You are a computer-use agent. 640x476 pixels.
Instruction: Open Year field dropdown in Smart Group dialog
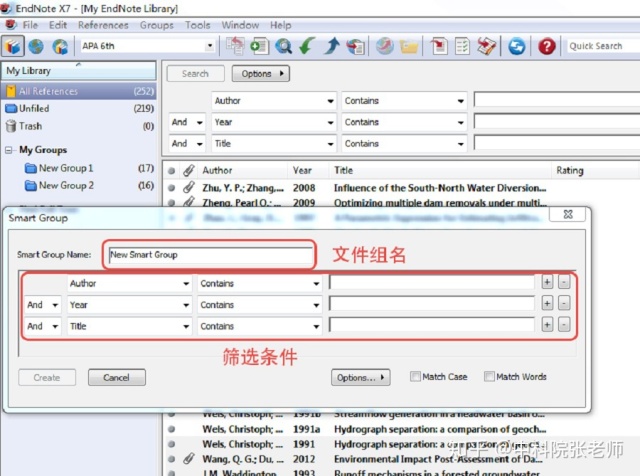186,305
